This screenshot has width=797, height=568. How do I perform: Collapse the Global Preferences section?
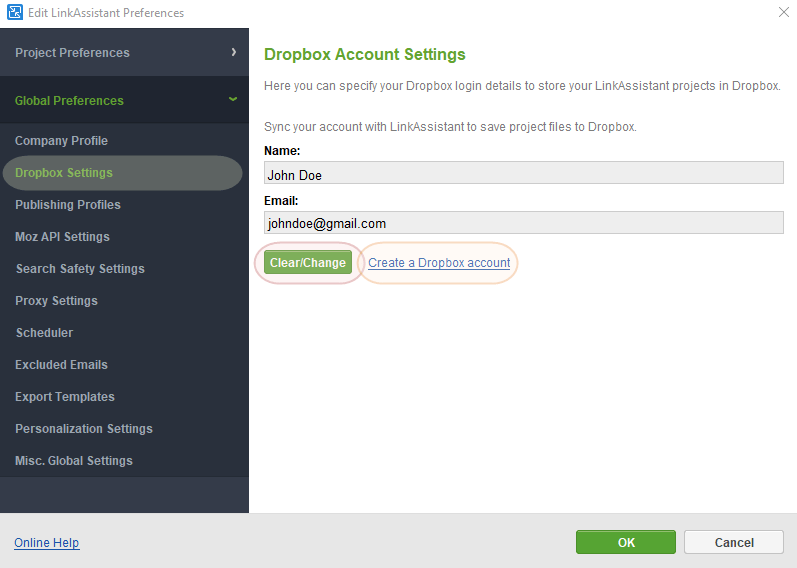click(69, 100)
